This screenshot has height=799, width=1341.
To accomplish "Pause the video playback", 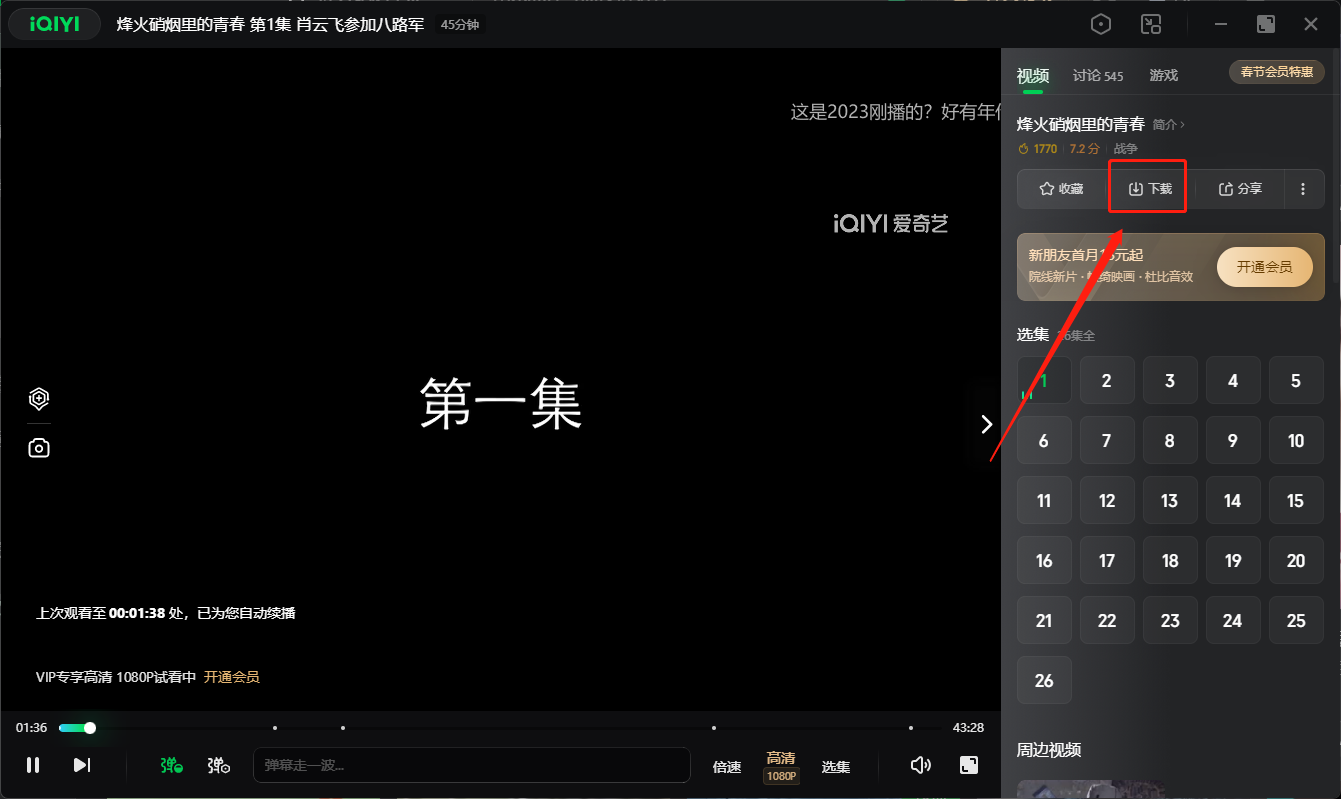I will pyautogui.click(x=33, y=765).
